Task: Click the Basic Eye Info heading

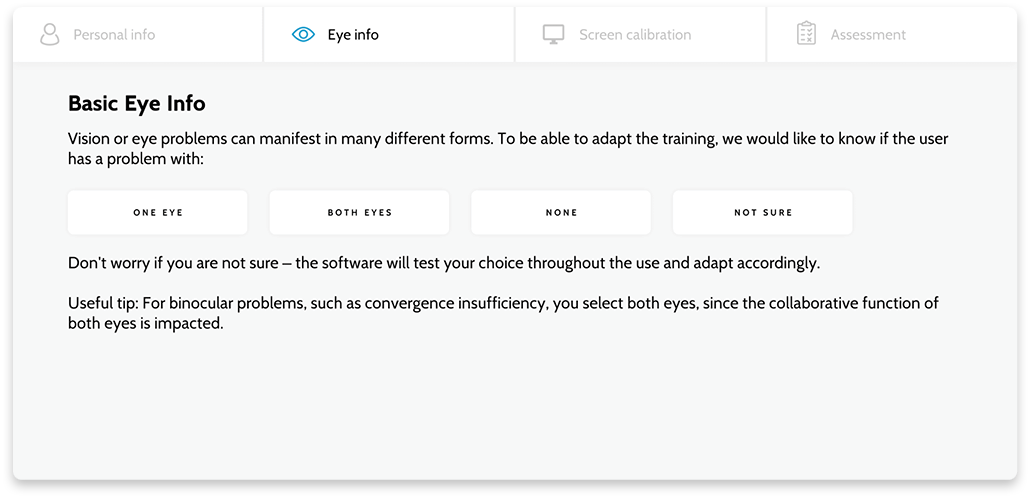Action: [137, 104]
